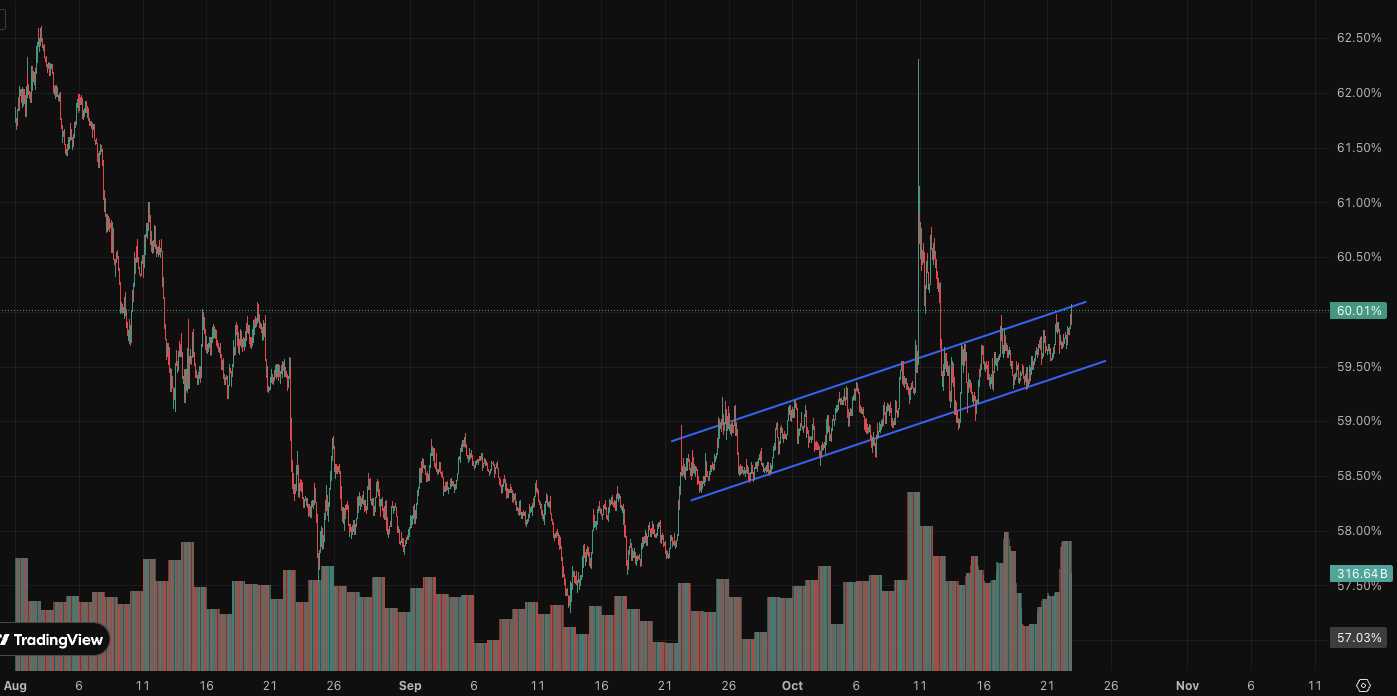The image size is (1397, 696).
Task: Click the tallest volume bar near Oct 11
Action: pos(913,581)
